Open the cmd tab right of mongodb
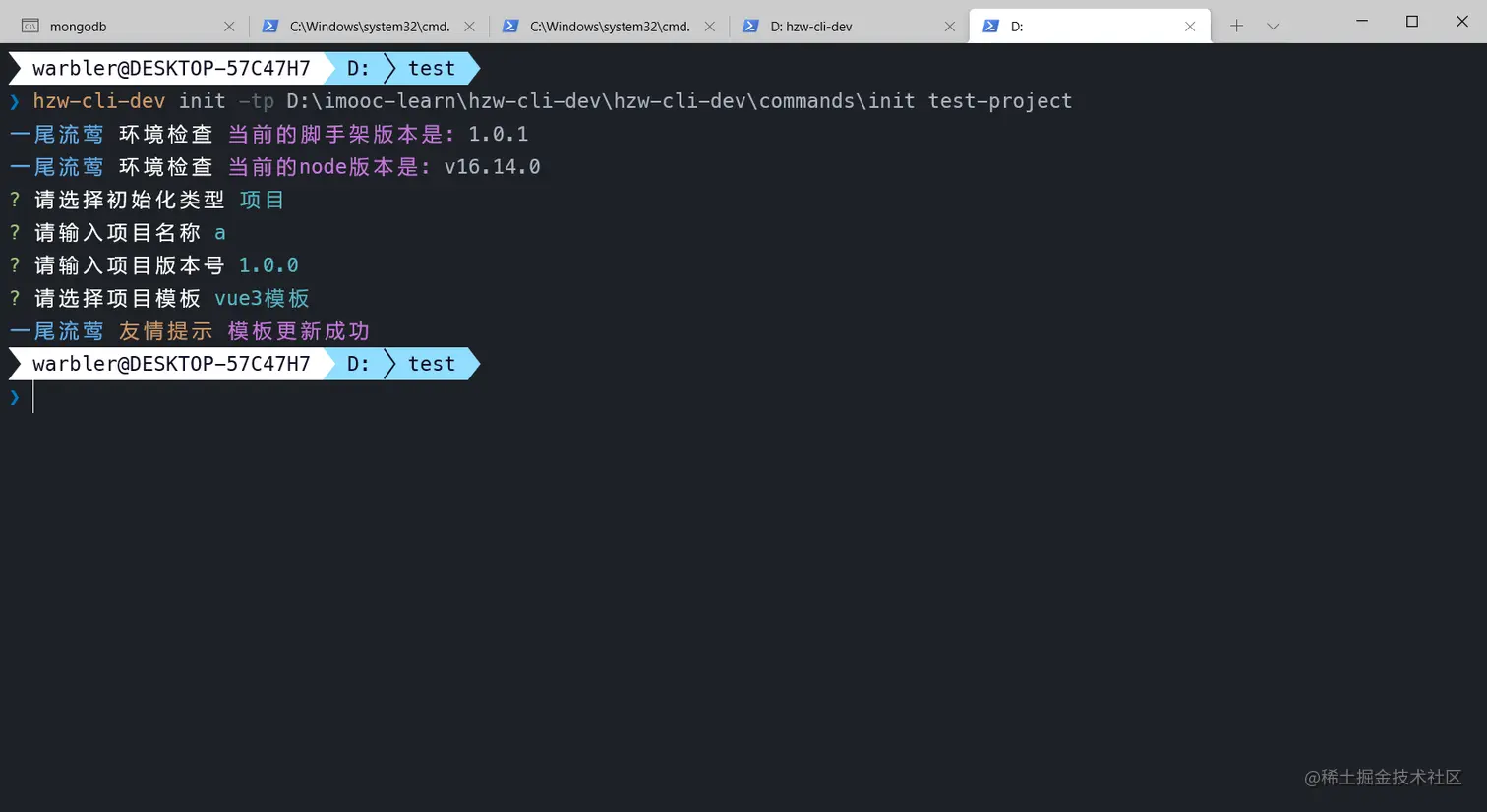Screen dimensions: 1487x812 coord(367,27)
